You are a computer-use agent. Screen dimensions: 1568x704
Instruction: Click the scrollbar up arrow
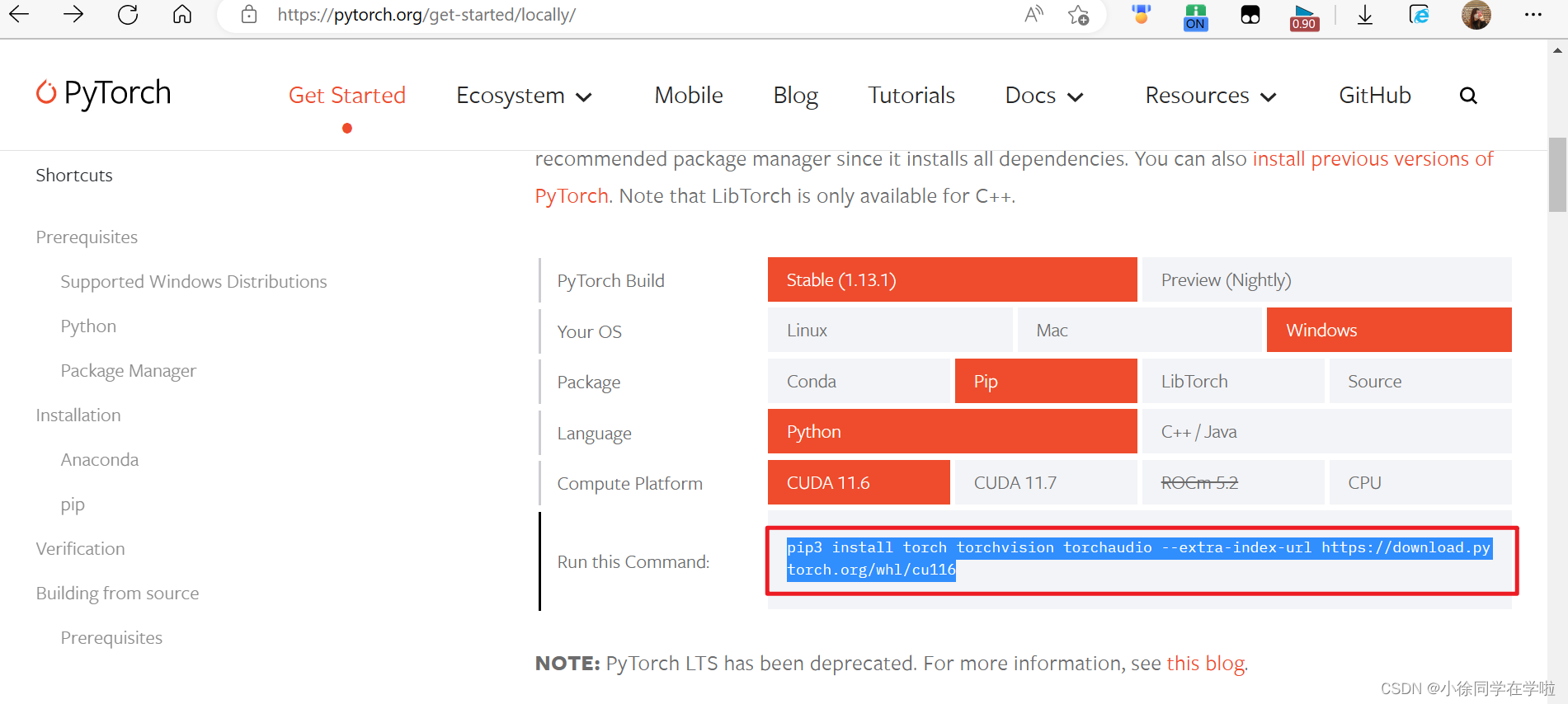(1557, 50)
